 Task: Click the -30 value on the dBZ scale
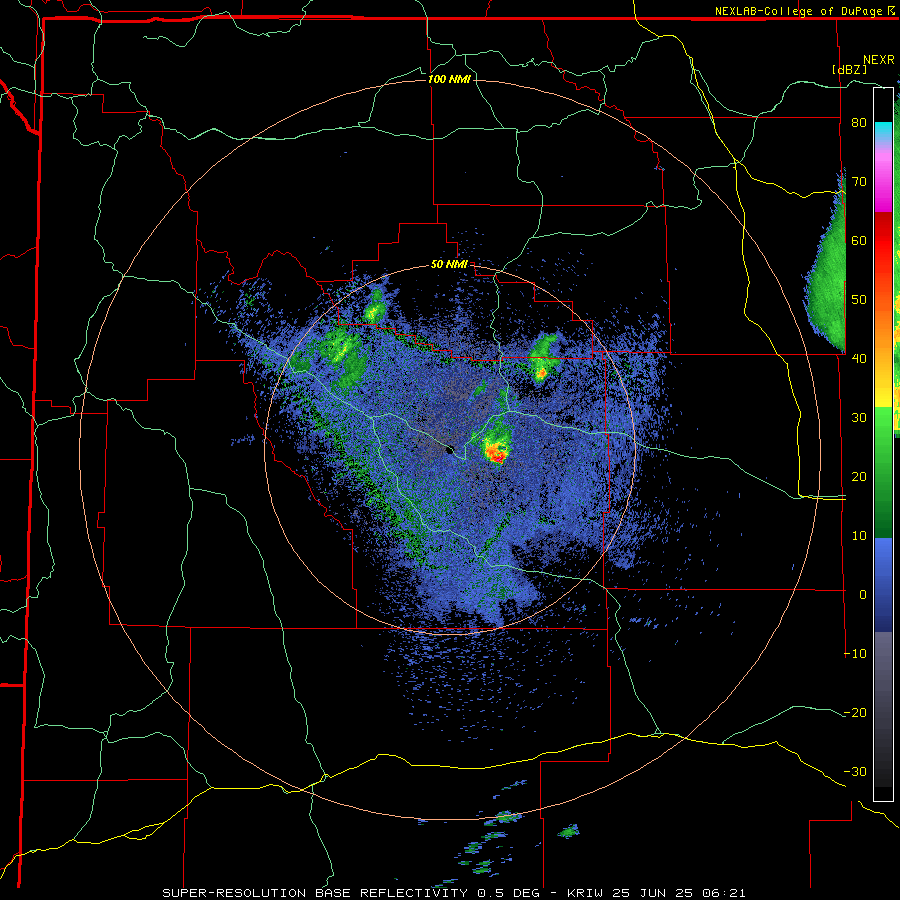pyautogui.click(x=855, y=771)
